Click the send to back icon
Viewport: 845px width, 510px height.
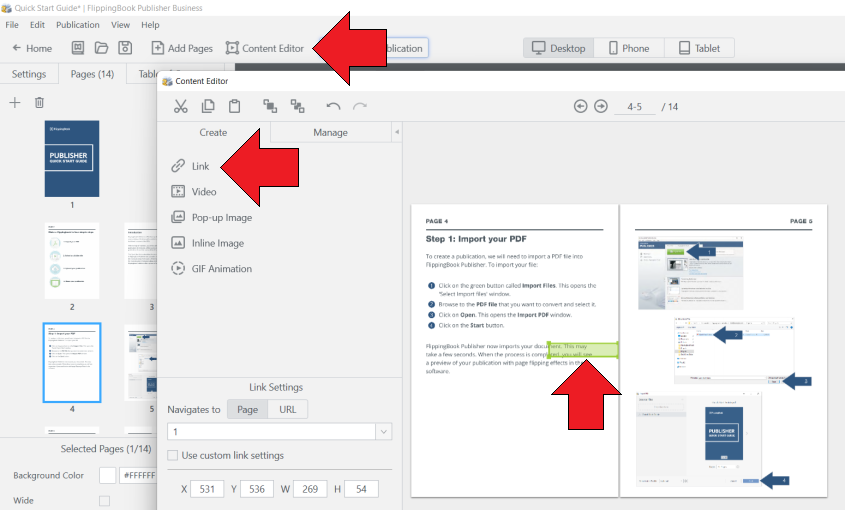coord(297,106)
